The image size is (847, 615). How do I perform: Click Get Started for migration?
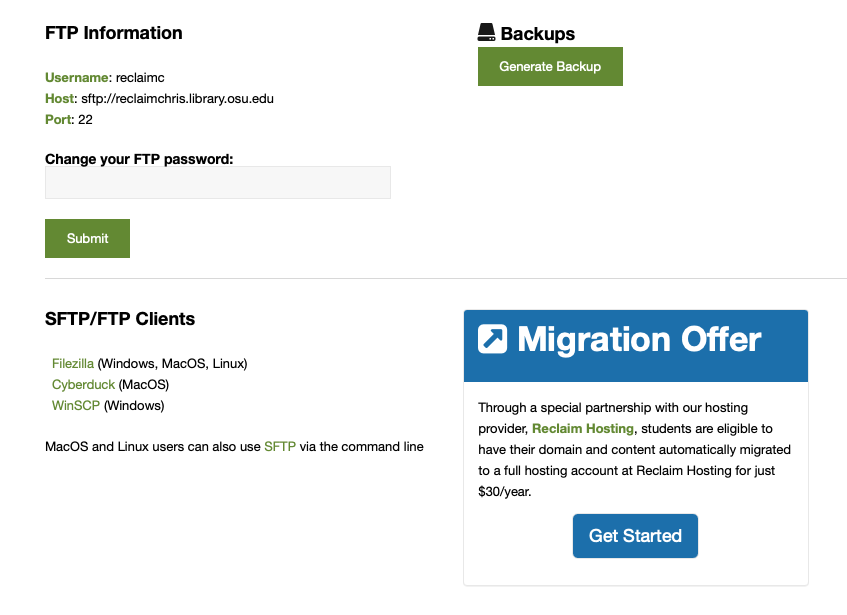point(635,536)
